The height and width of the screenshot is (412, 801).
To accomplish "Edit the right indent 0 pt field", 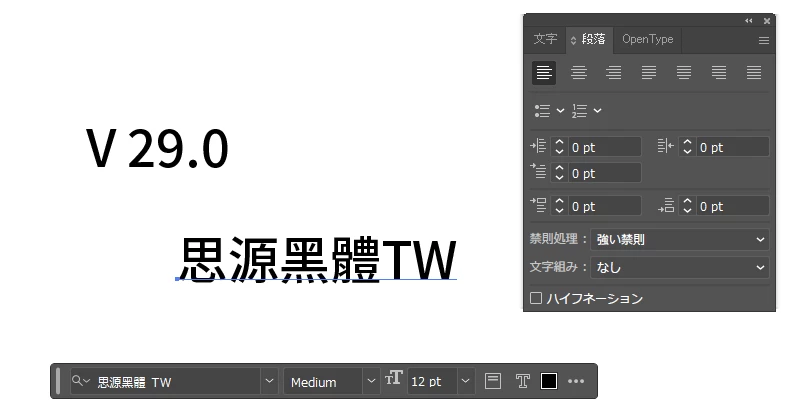I will [x=732, y=147].
